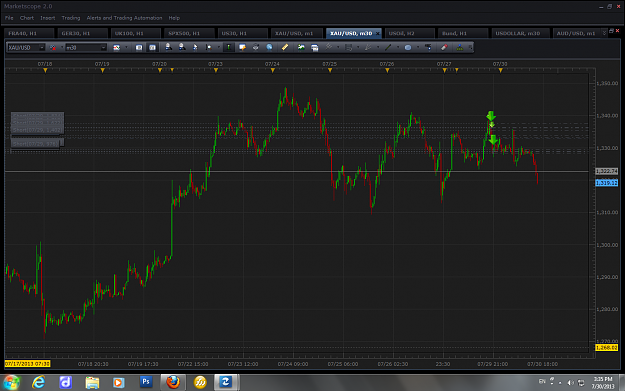
Task: Expand the hidden chart tabs list
Action: pyautogui.click(x=604, y=33)
